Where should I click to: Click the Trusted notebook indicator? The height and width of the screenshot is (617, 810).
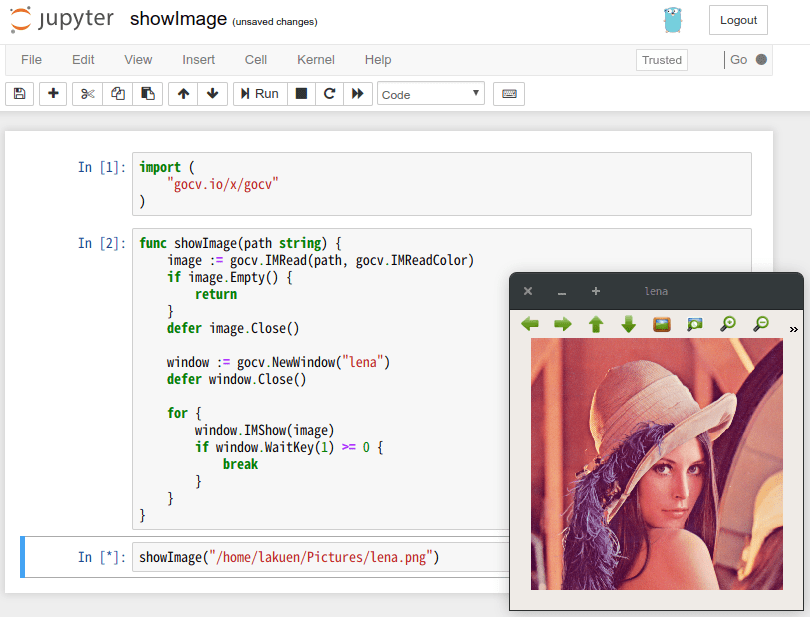pos(662,60)
